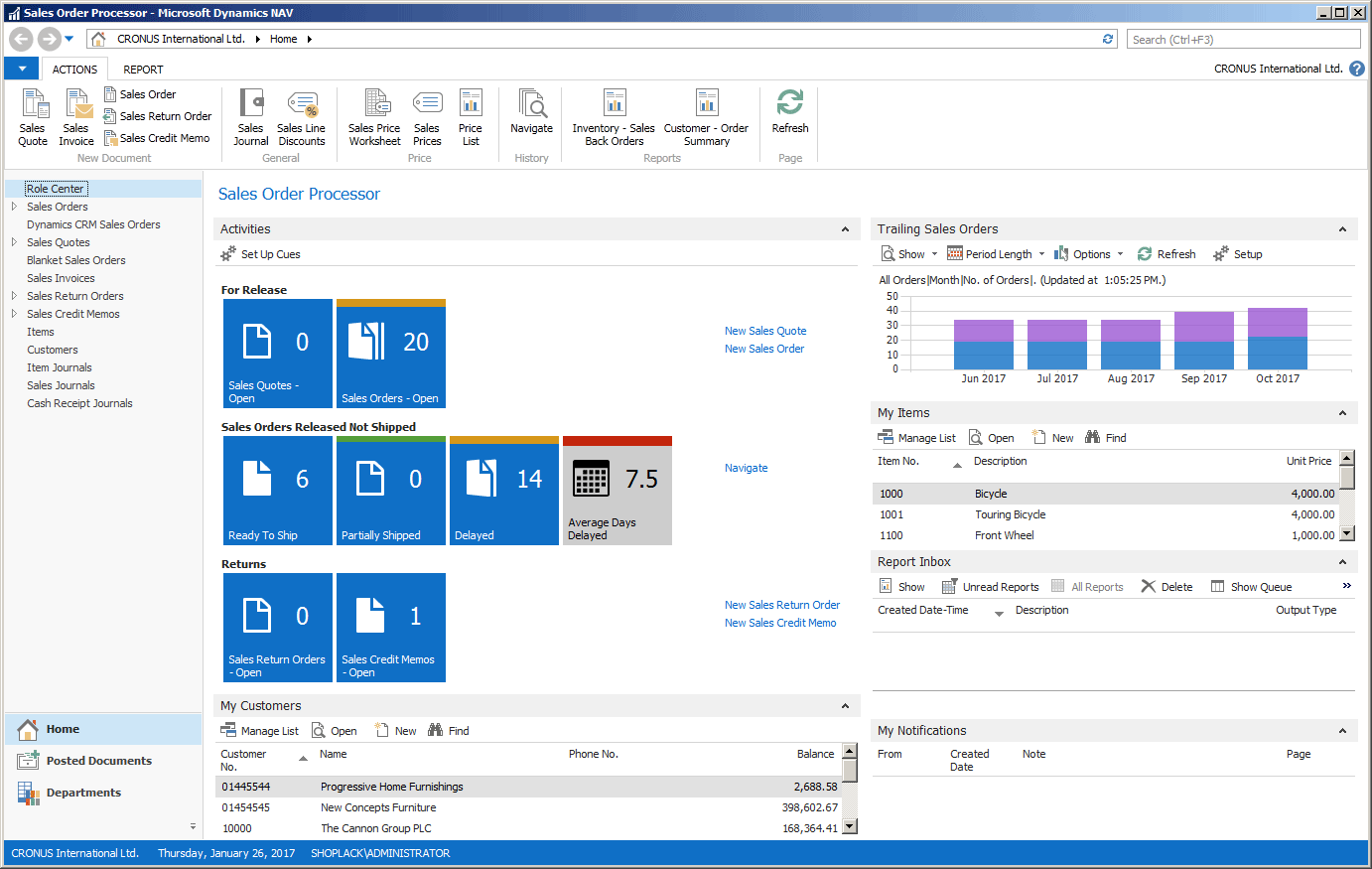Click the Sales Order ribbon item
This screenshot has height=869, width=1372.
tap(140, 94)
